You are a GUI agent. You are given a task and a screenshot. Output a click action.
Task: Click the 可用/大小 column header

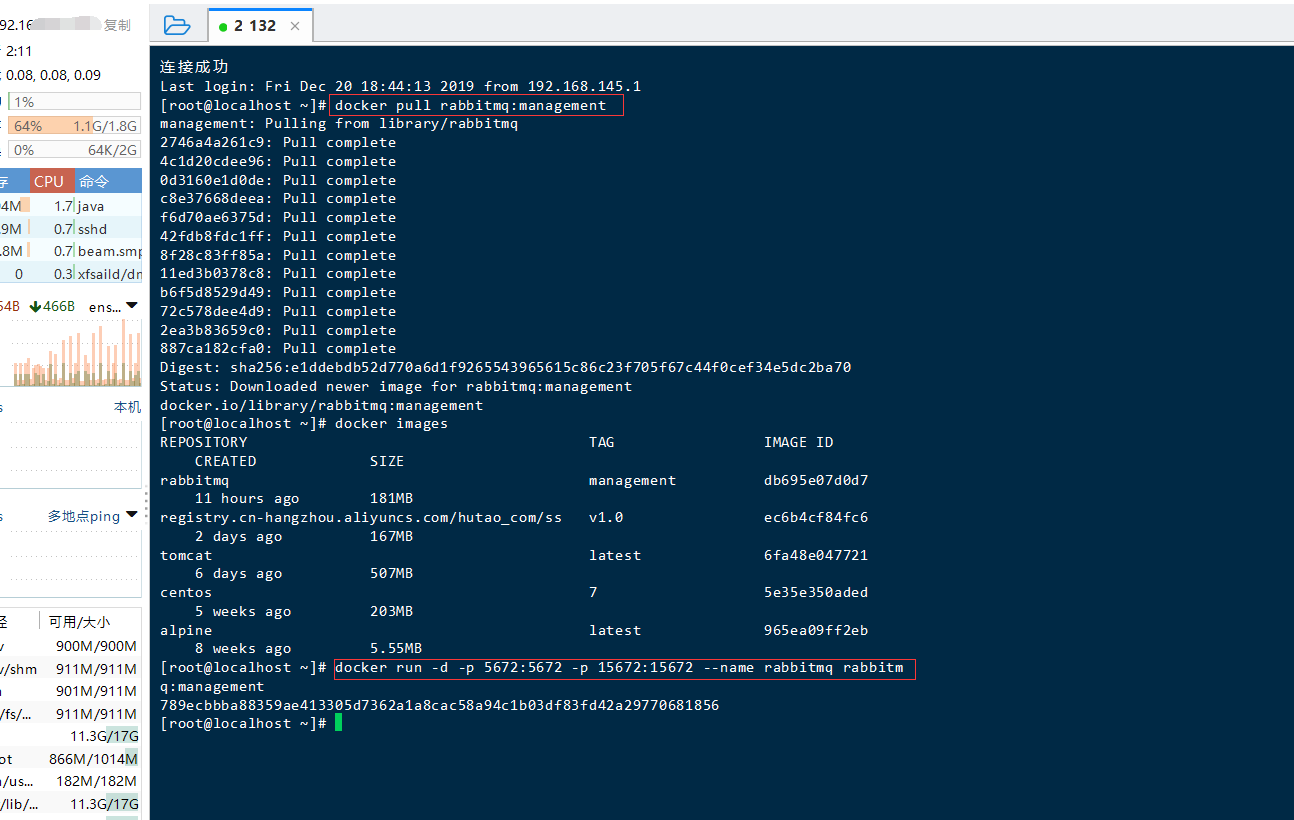point(80,622)
